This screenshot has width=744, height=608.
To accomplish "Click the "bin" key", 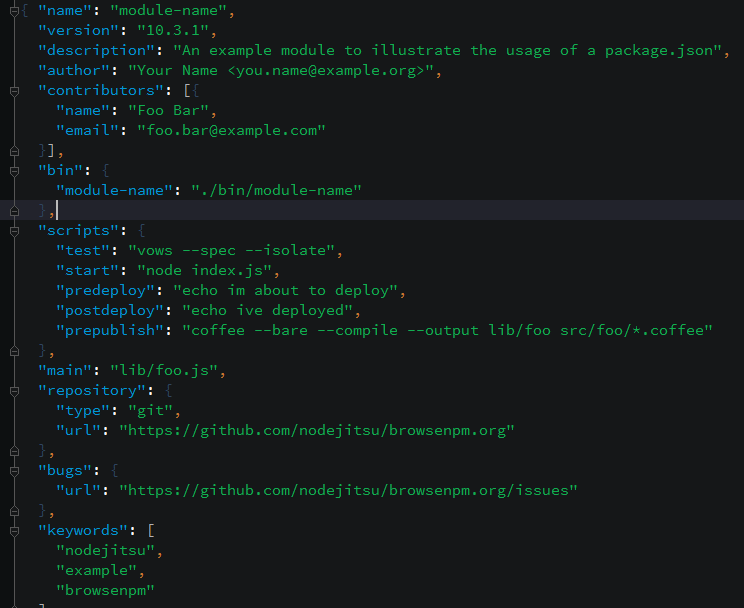I will coord(60,171).
